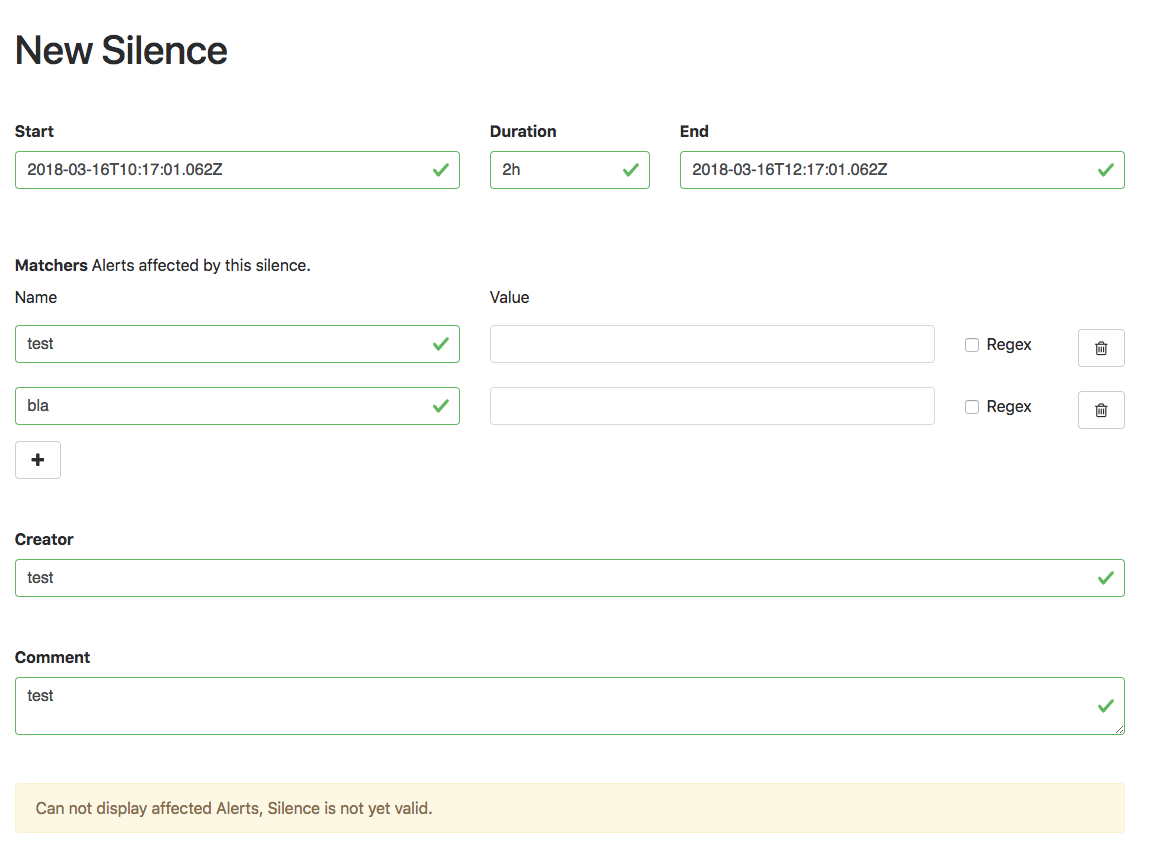Focus the 'bla' matcher name field
This screenshot has width=1155, height=857.
point(220,406)
